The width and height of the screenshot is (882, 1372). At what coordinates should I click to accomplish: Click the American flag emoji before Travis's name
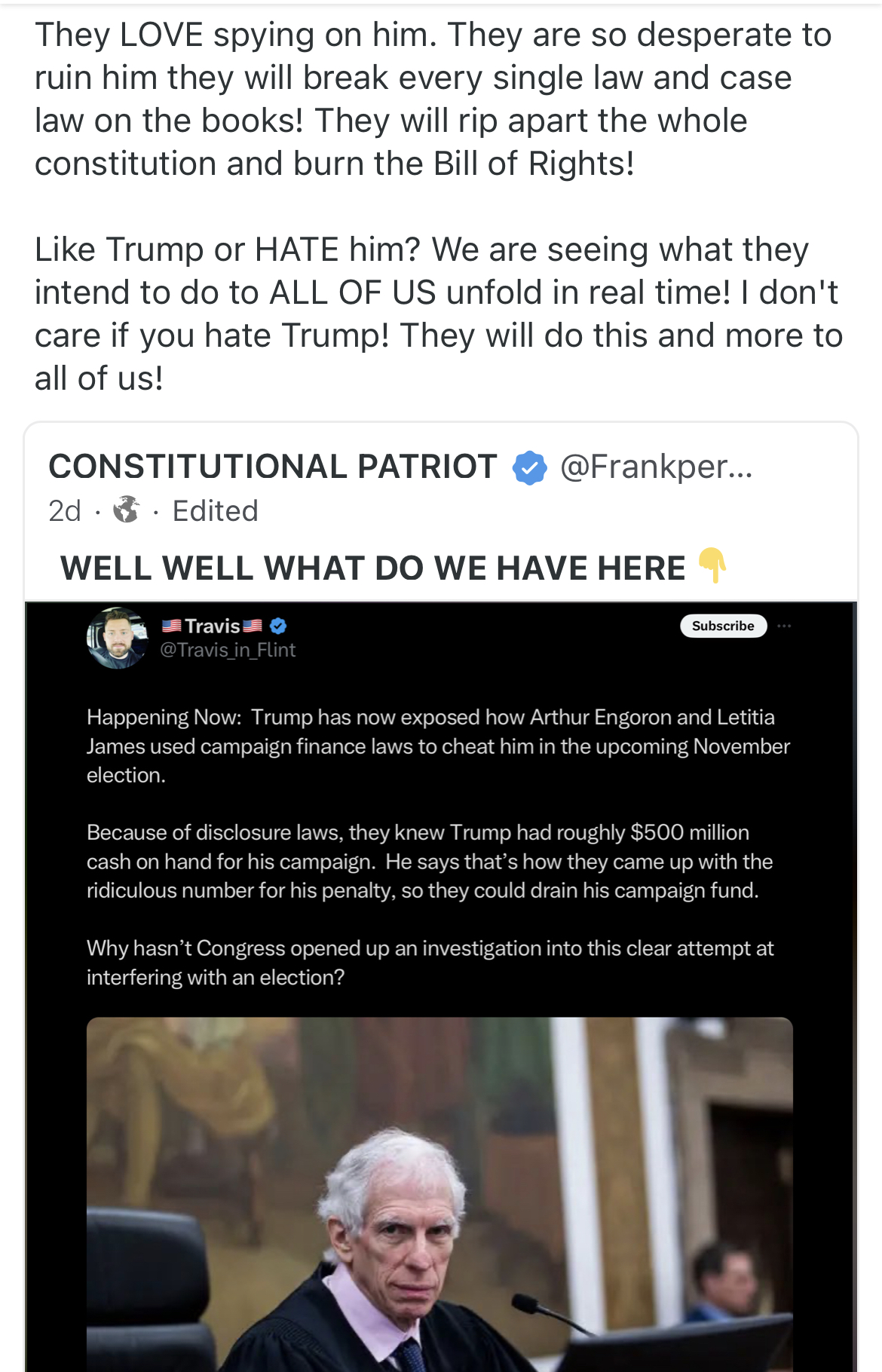click(172, 625)
